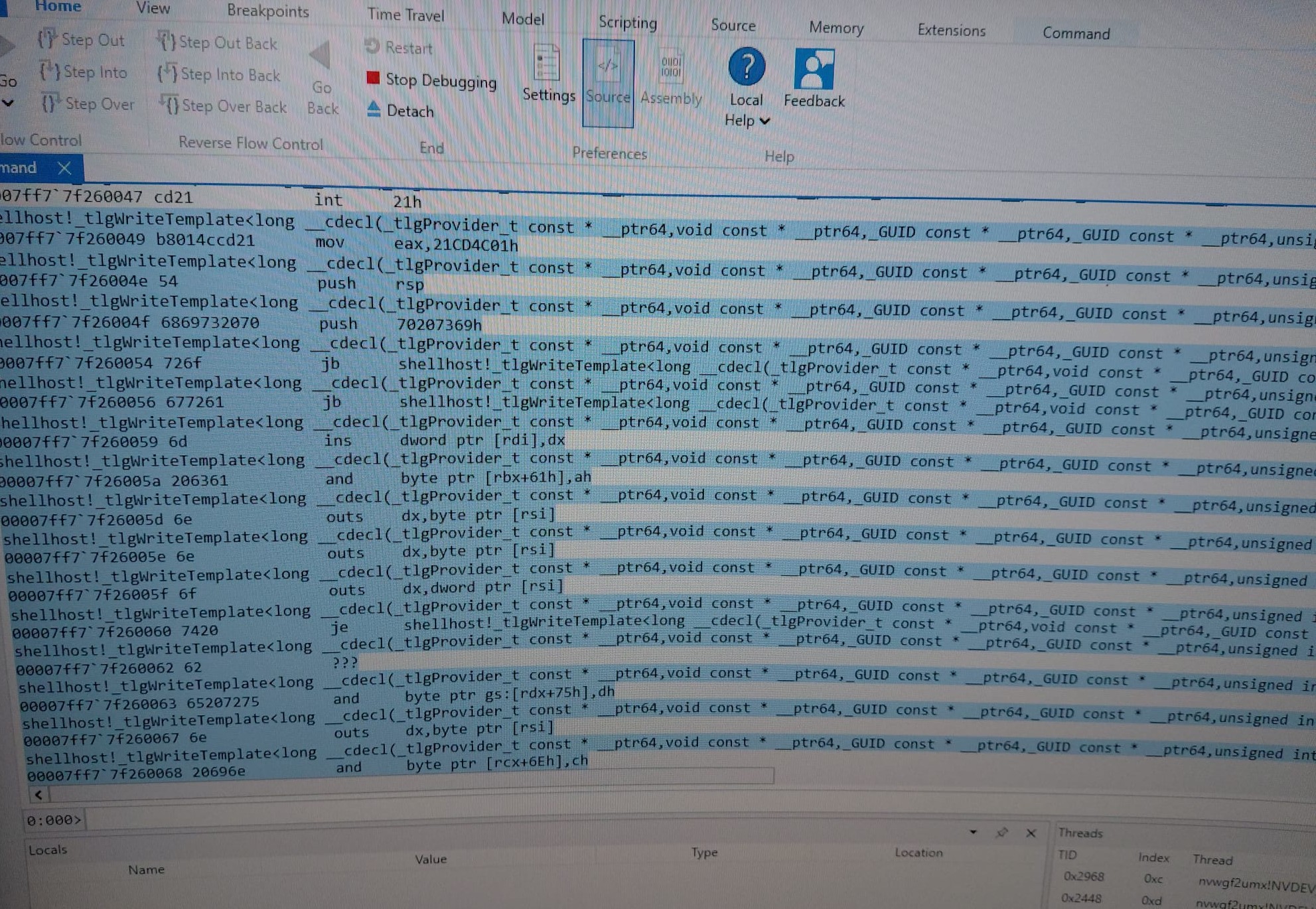
Task: Click the Step Into Back icon
Action: 167,73
